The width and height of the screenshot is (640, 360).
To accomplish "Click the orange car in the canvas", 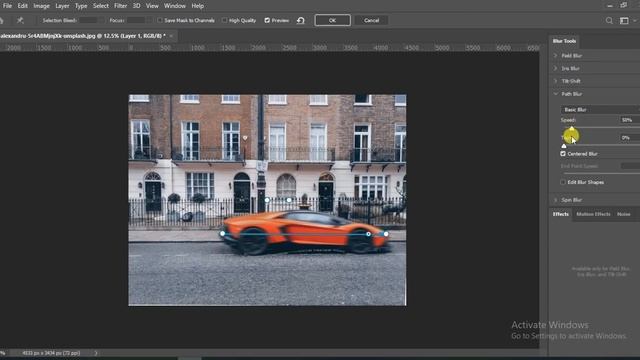I will [x=305, y=233].
